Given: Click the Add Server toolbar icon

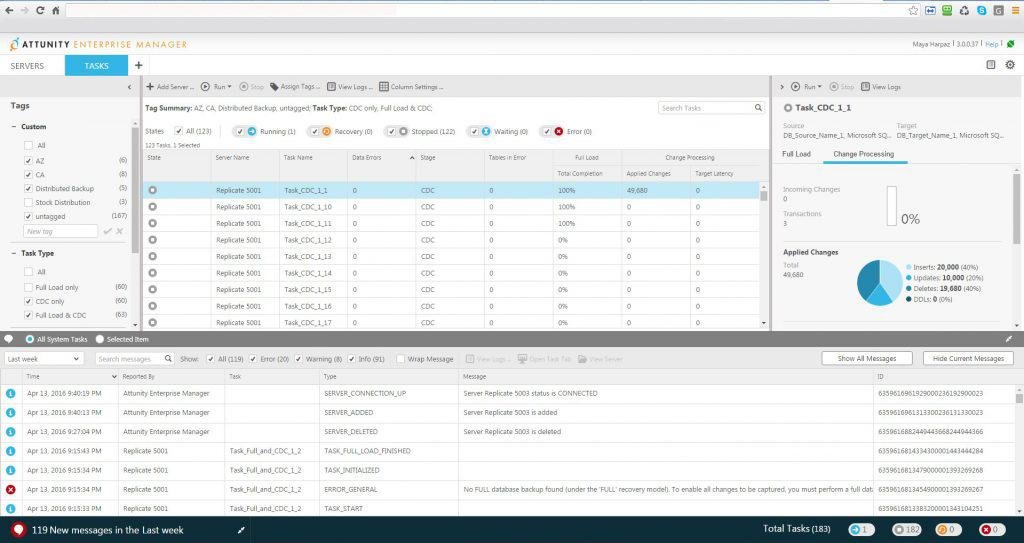Looking at the screenshot, I should [x=150, y=86].
